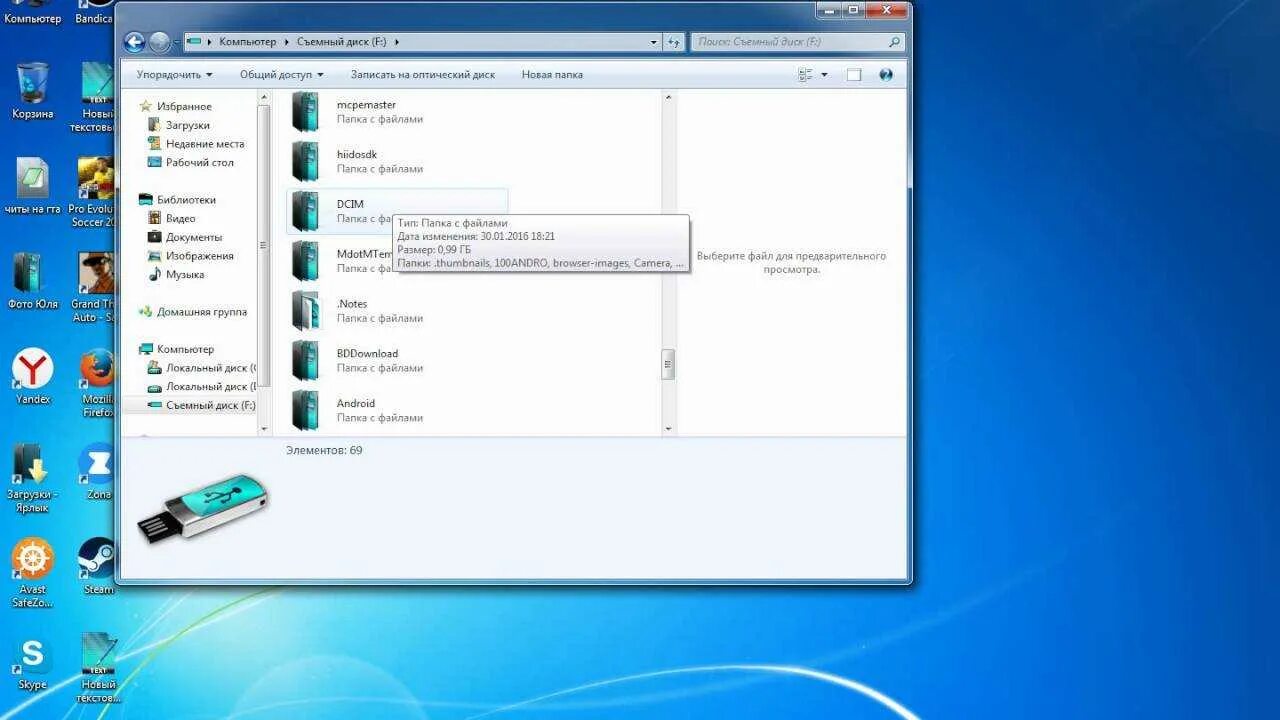Refresh the folder with the refresh button
1280x720 pixels.
(x=674, y=42)
